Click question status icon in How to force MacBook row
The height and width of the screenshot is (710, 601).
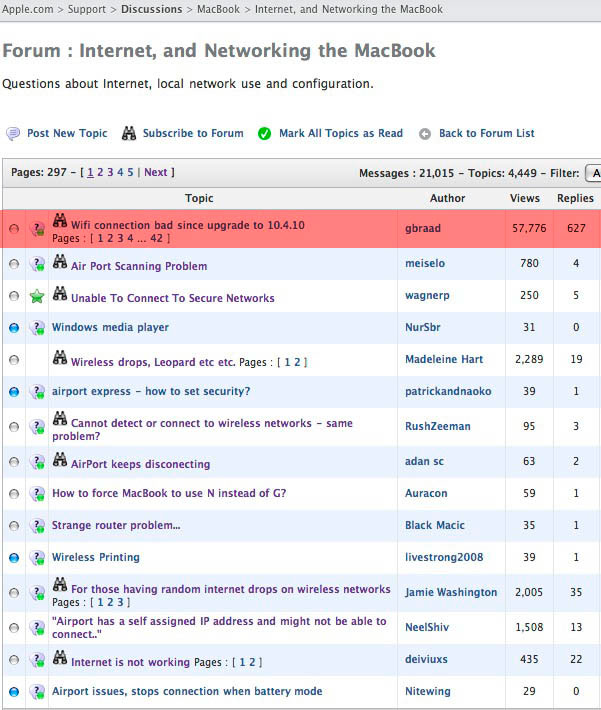coord(37,494)
